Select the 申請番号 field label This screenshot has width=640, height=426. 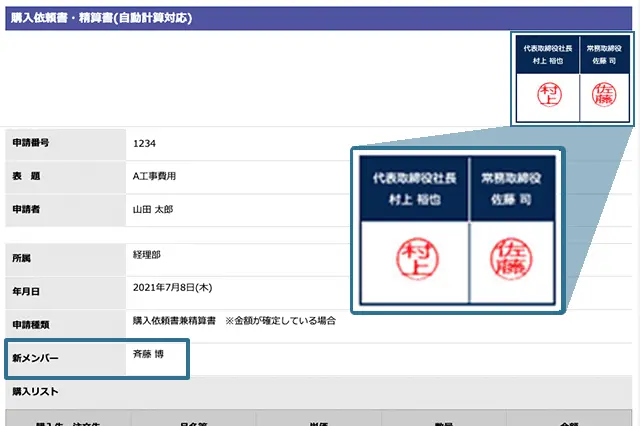point(30,143)
